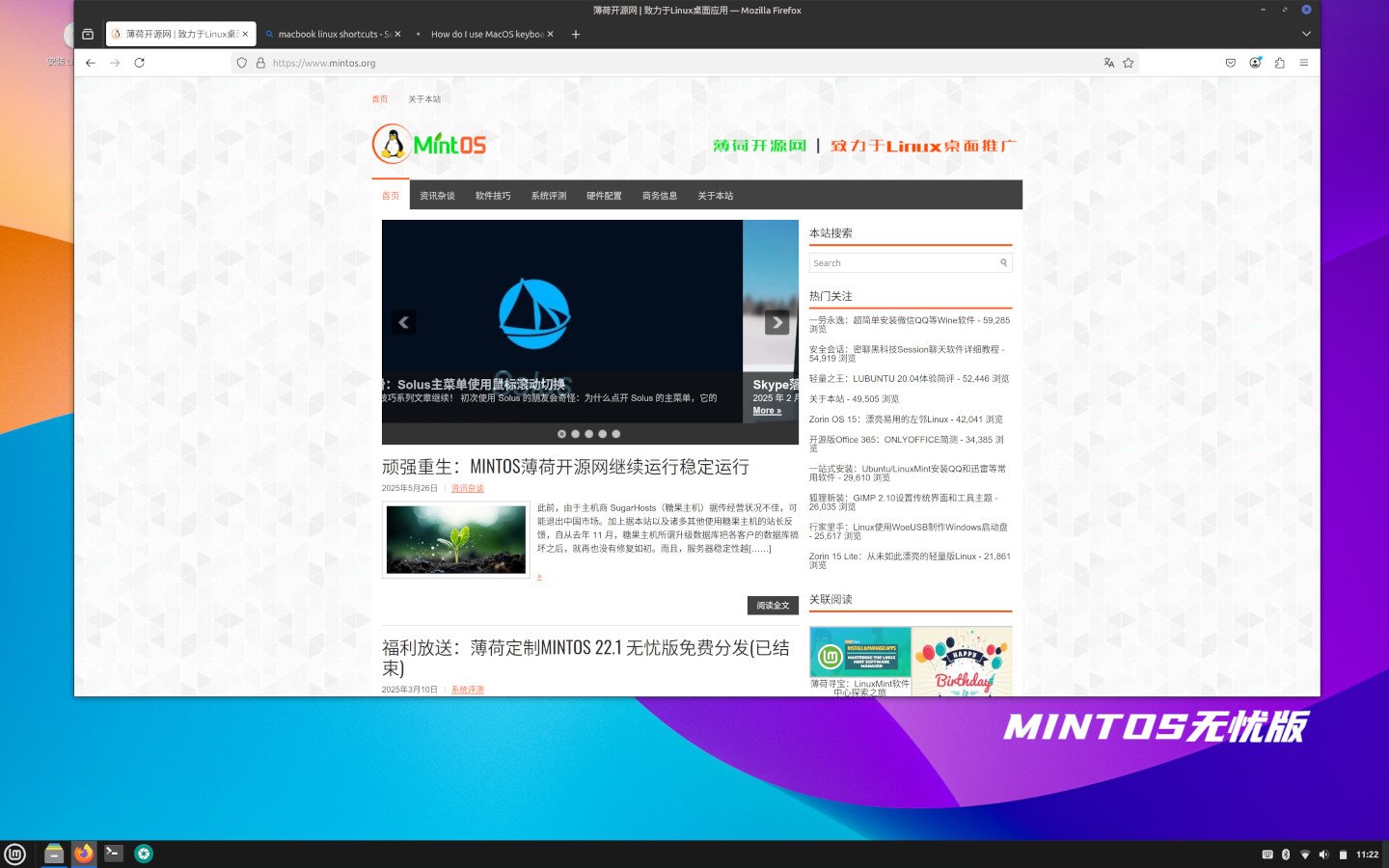Expand the list all tabs chevron

click(1306, 34)
